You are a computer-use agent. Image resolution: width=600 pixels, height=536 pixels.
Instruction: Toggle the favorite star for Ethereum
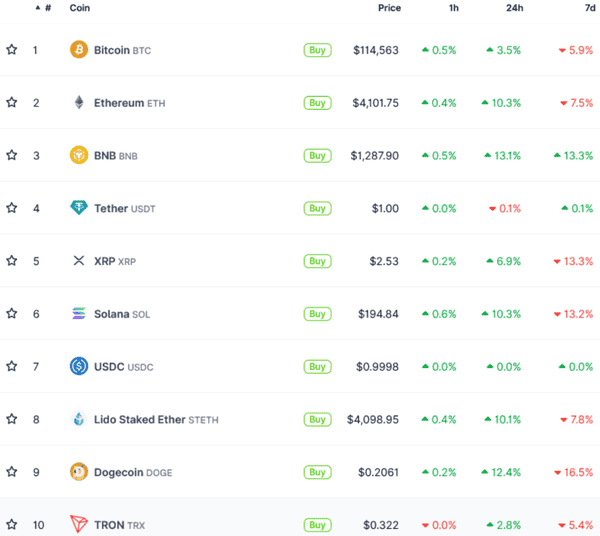[12, 102]
